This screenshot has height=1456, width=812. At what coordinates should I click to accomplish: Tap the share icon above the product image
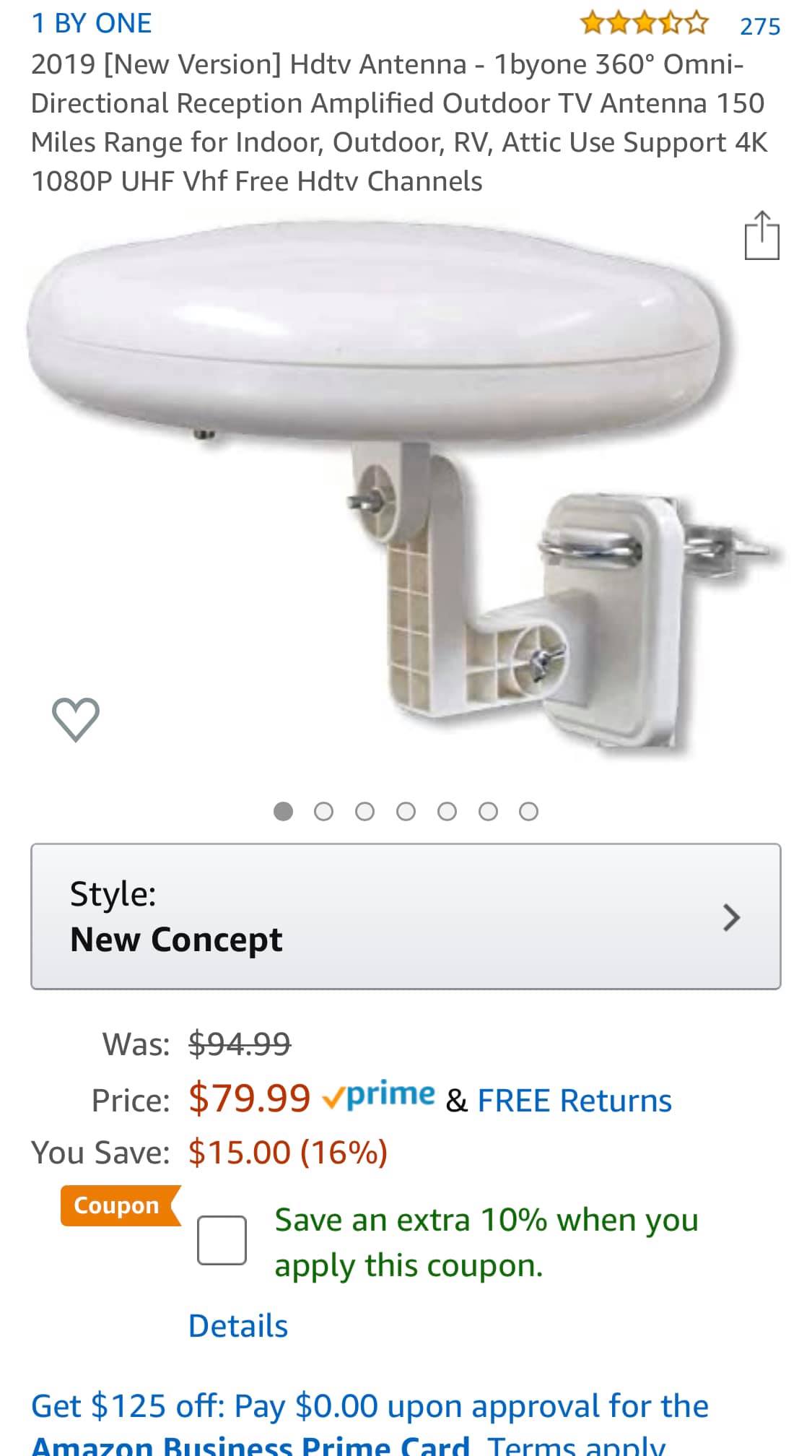(761, 235)
